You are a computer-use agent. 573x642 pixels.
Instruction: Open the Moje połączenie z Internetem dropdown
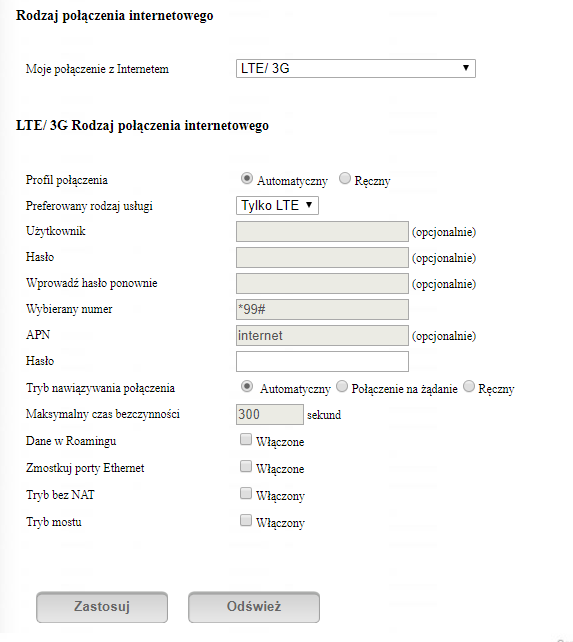pyautogui.click(x=356, y=68)
